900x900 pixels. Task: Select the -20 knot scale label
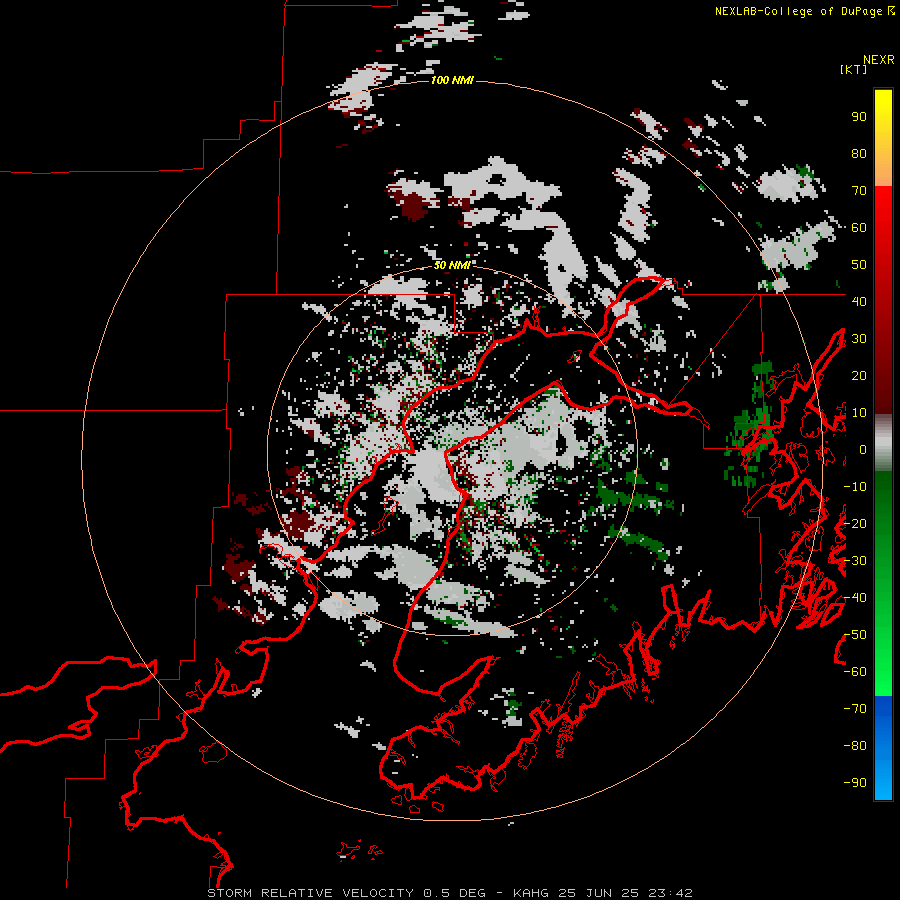(855, 523)
